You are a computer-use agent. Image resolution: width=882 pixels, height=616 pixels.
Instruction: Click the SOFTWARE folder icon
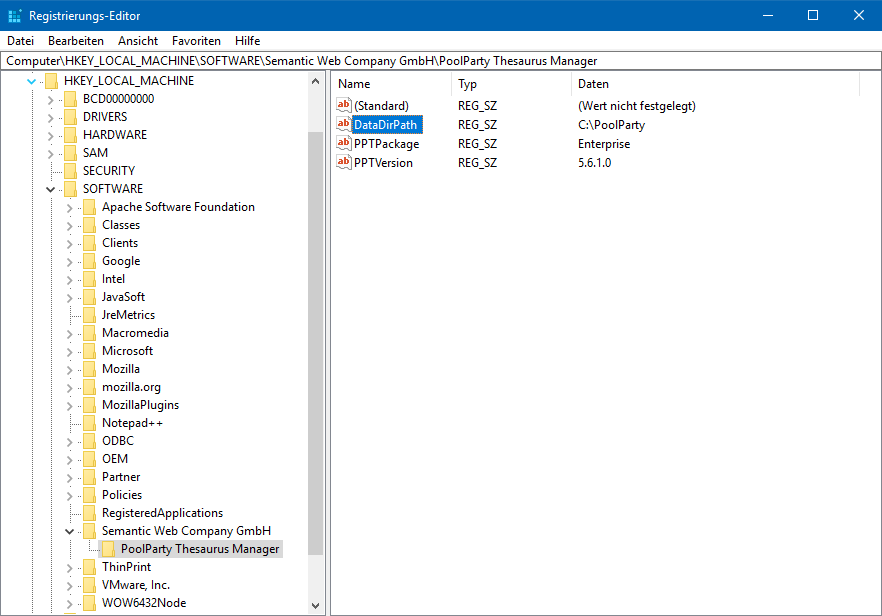click(70, 189)
